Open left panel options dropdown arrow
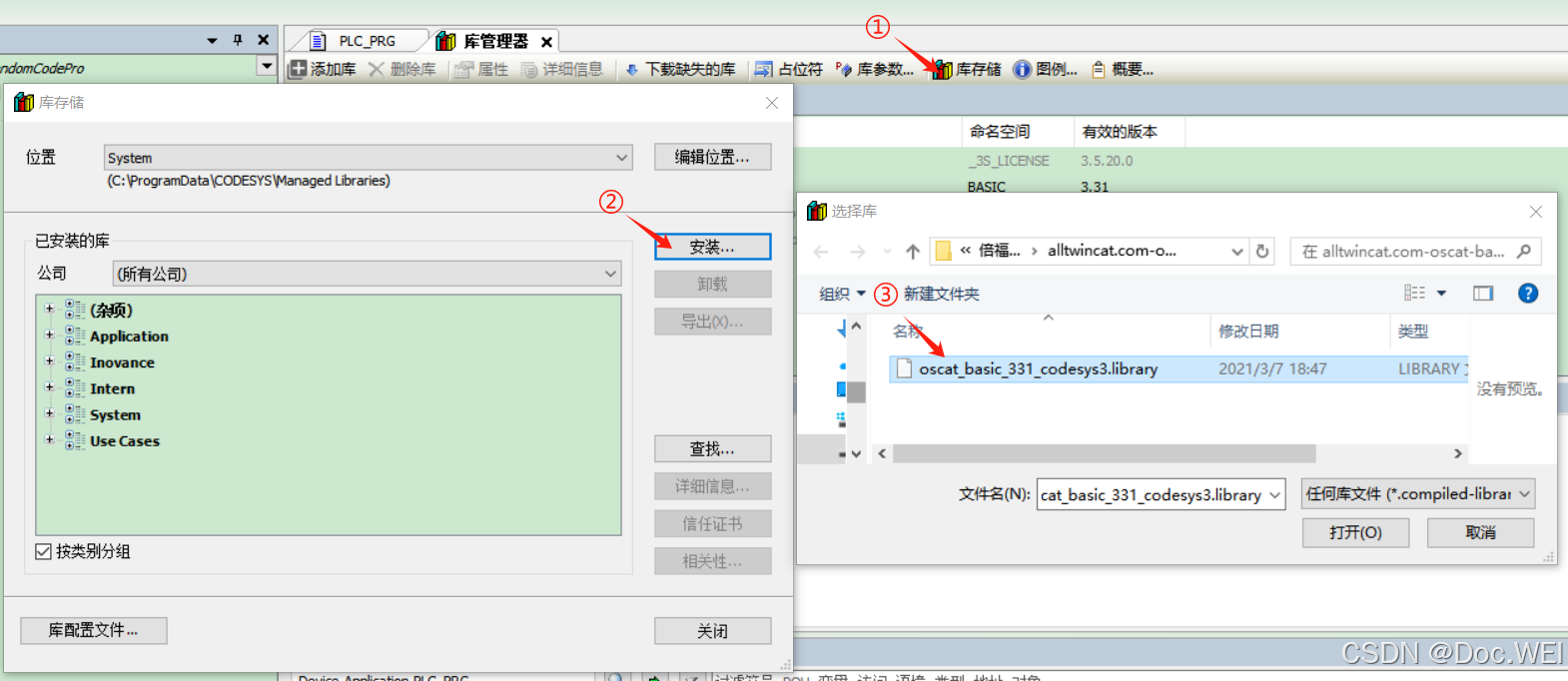Screen dimensions: 1568x681 click(212, 41)
